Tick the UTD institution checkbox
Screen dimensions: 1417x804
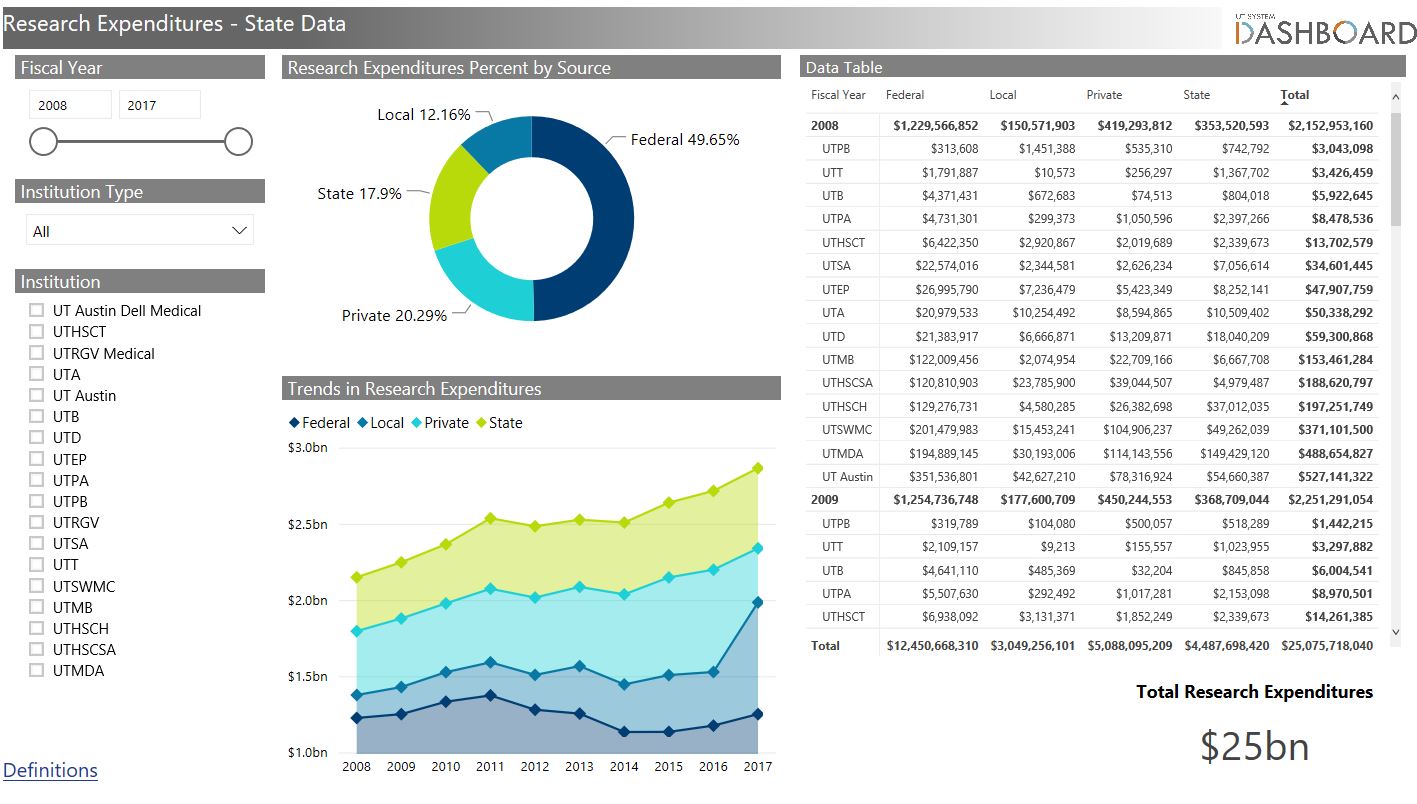click(x=36, y=437)
